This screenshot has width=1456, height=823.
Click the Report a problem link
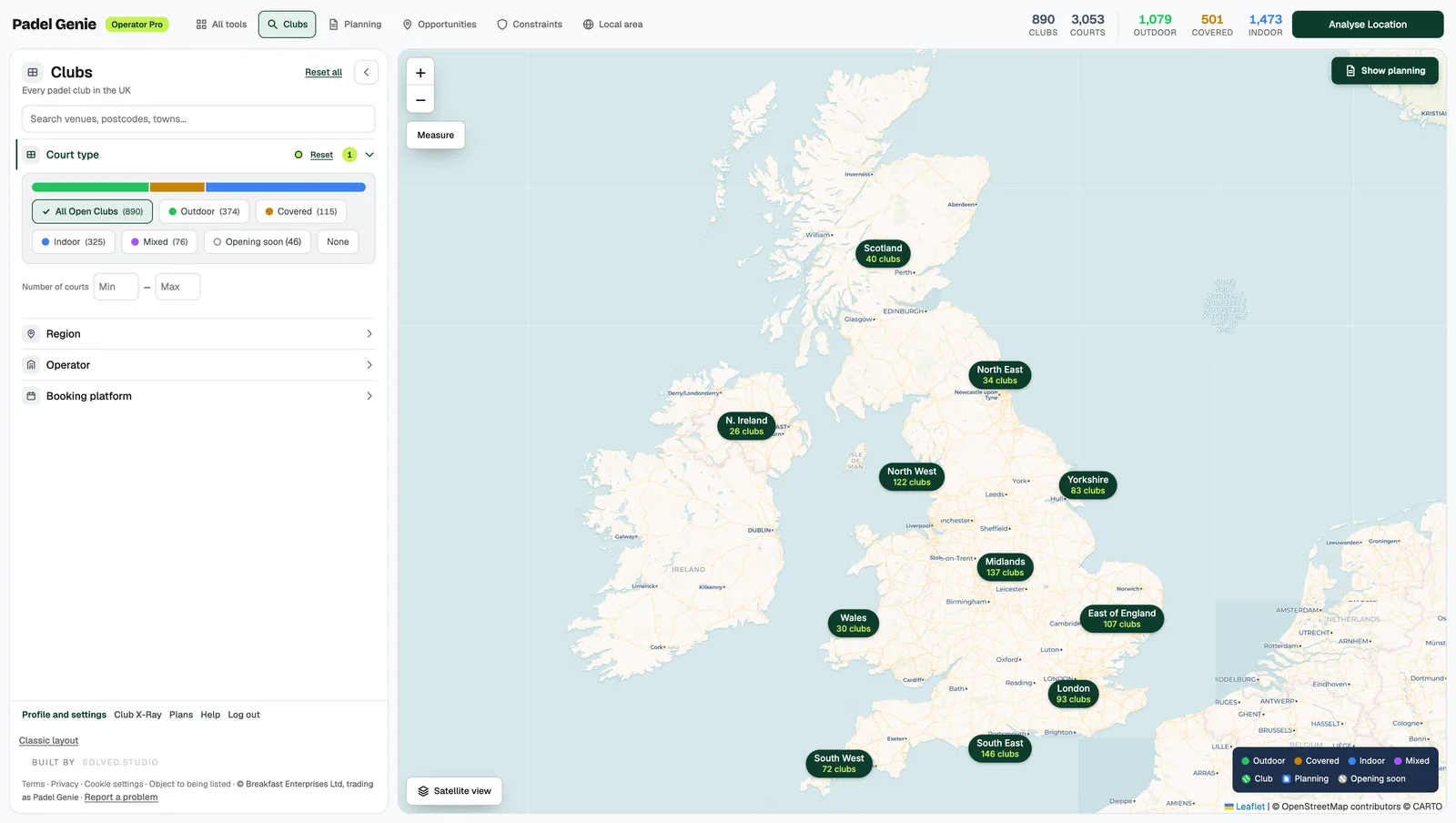(x=121, y=798)
